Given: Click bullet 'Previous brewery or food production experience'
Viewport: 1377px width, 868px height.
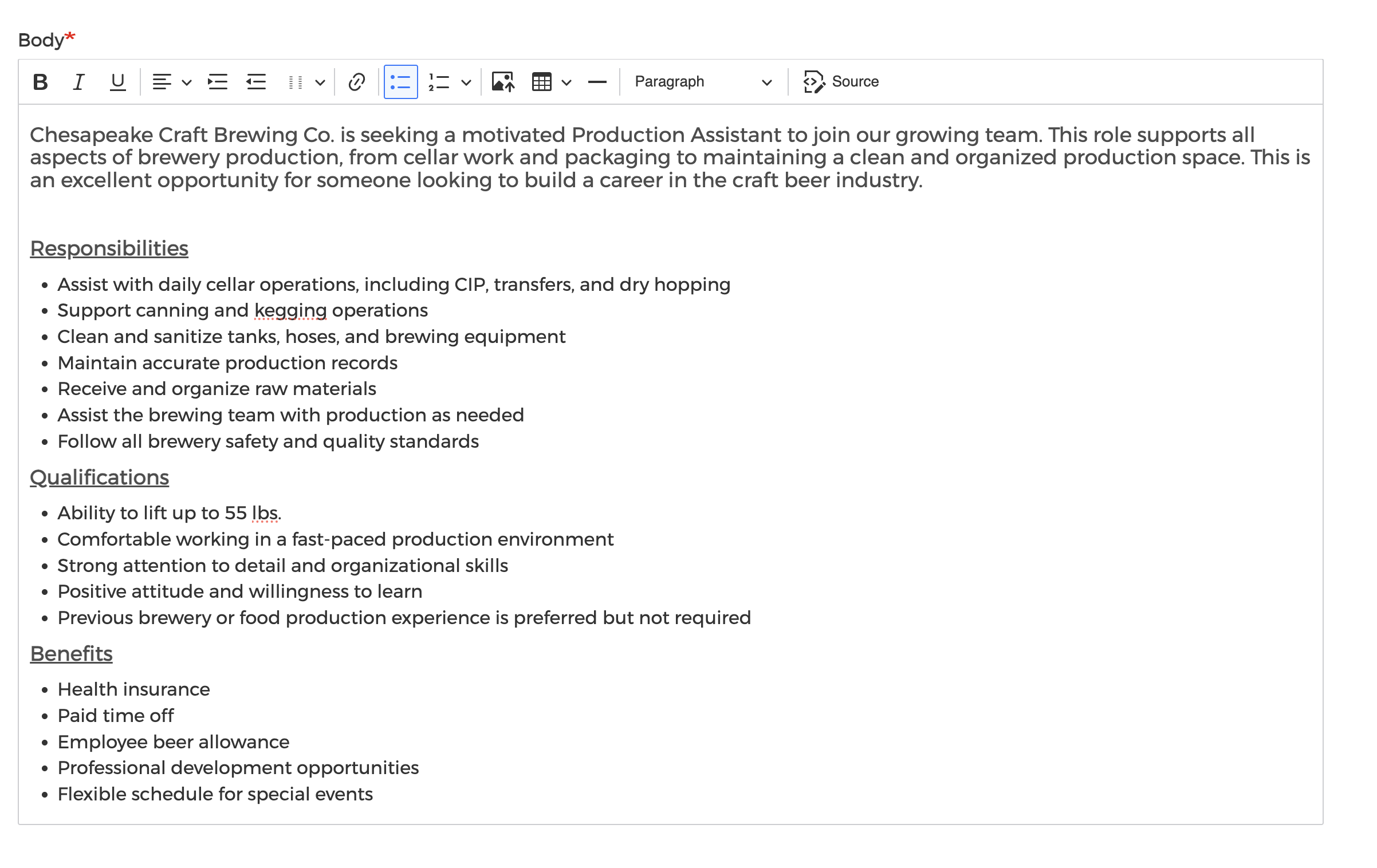Looking at the screenshot, I should click(x=404, y=618).
